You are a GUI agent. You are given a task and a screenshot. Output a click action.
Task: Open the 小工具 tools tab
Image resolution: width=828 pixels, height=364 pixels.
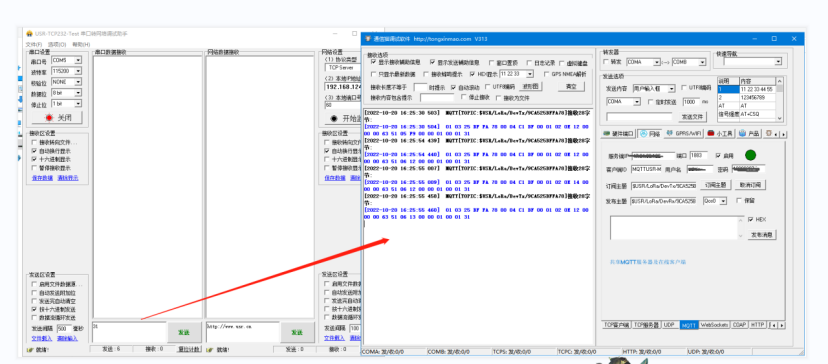click(x=720, y=134)
